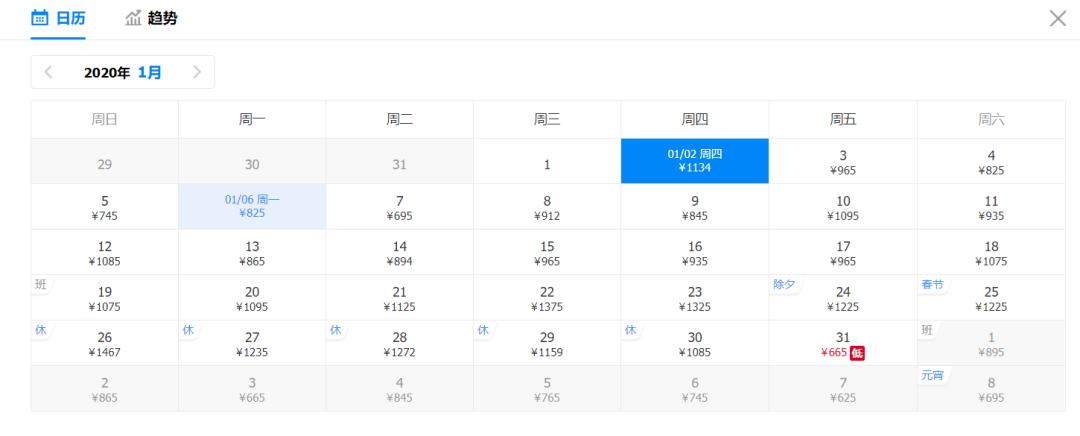This screenshot has width=1080, height=436.
Task: Close the calendar panel with X
Action: (1057, 18)
